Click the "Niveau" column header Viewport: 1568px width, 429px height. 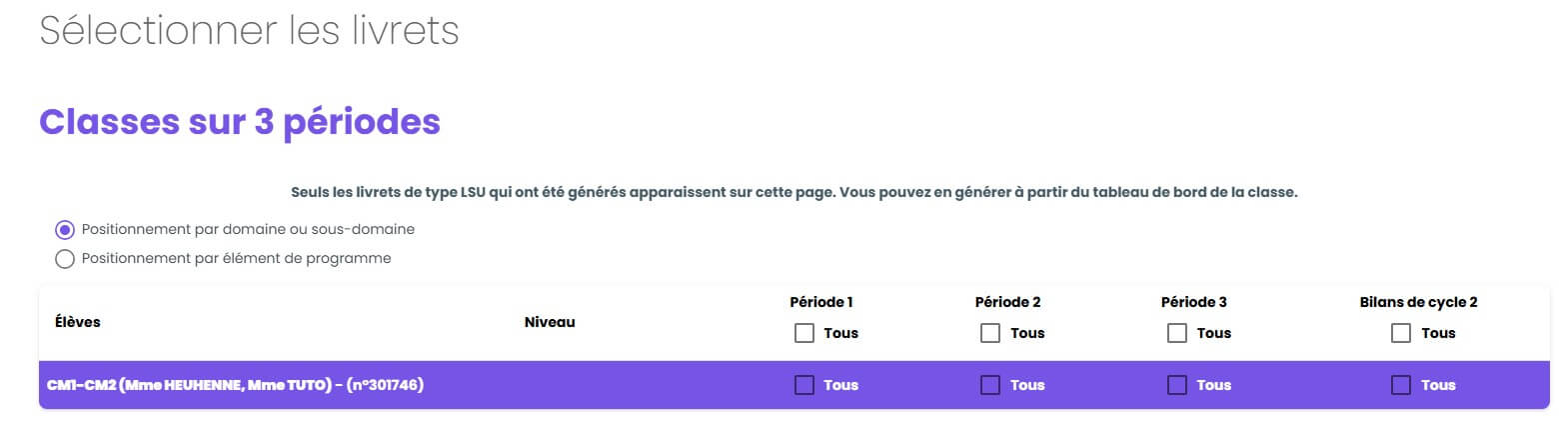point(550,322)
